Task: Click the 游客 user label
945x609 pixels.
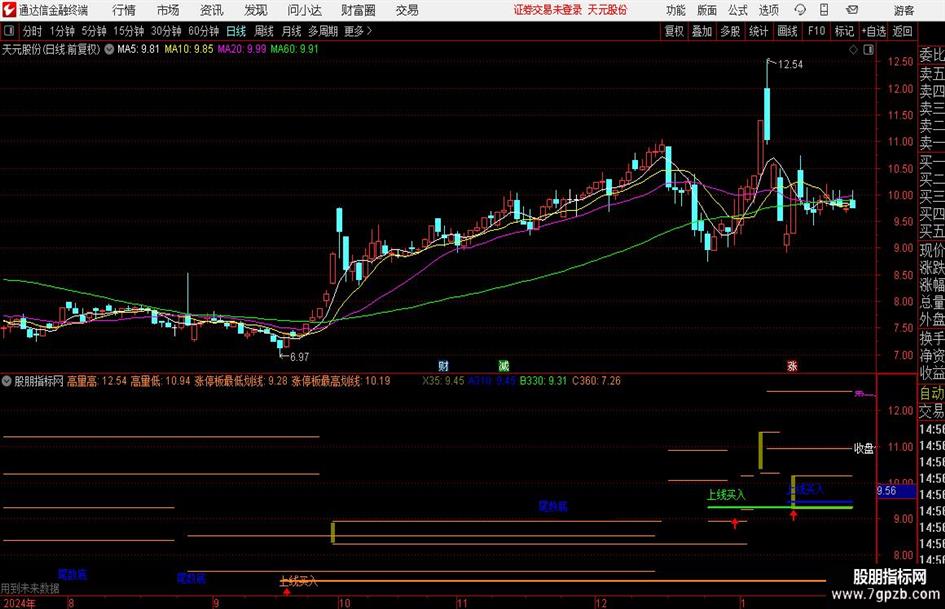Action: click(904, 10)
